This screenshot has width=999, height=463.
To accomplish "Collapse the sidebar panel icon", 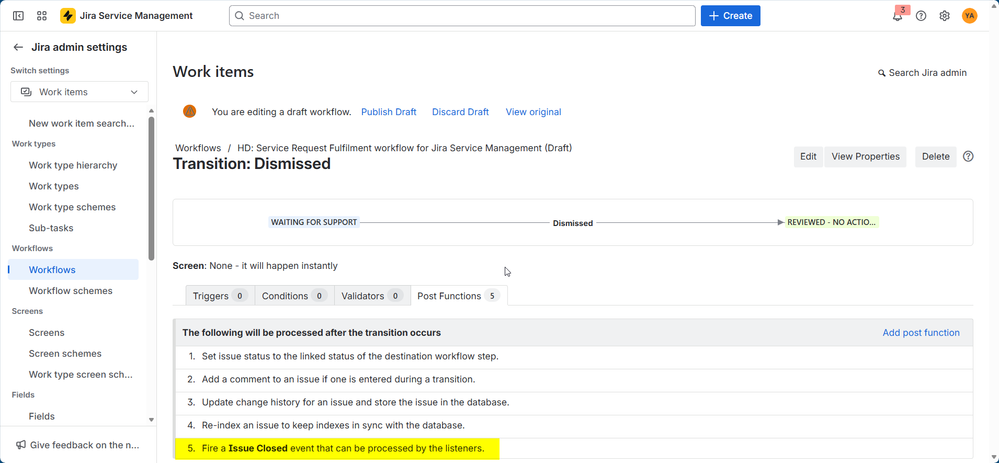I will pyautogui.click(x=18, y=16).
